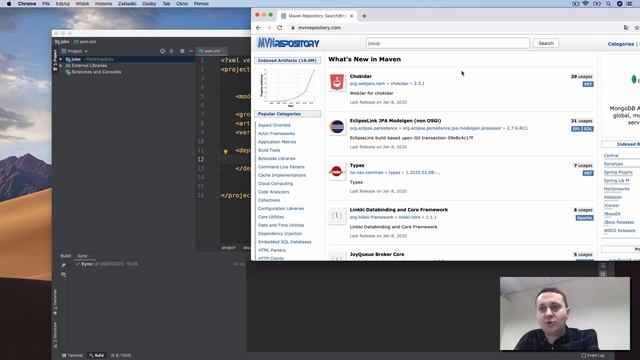Open the Embedded SQL Databases category link
The image size is (640, 360).
pyautogui.click(x=284, y=242)
